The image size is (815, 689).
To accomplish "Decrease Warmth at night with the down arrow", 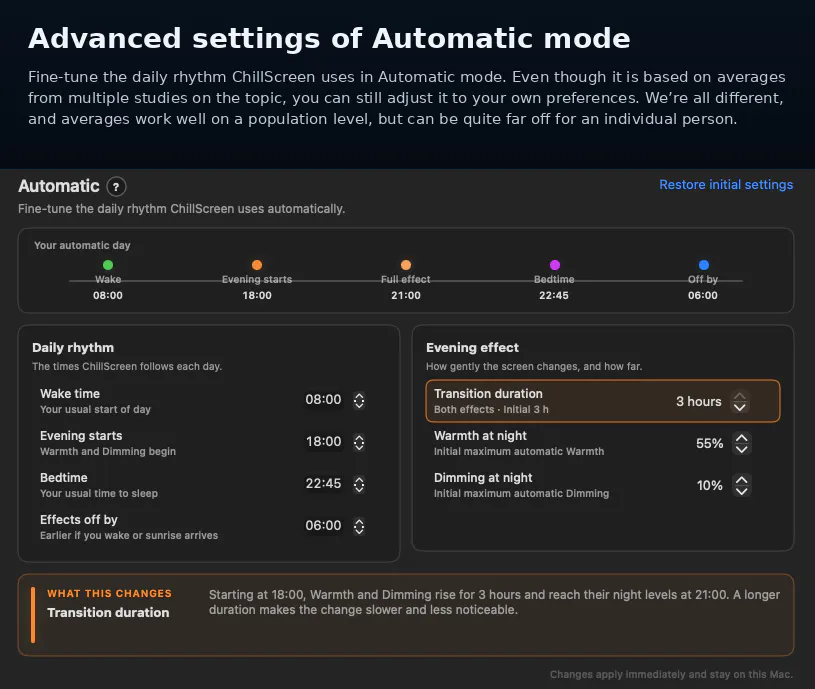I will click(742, 449).
